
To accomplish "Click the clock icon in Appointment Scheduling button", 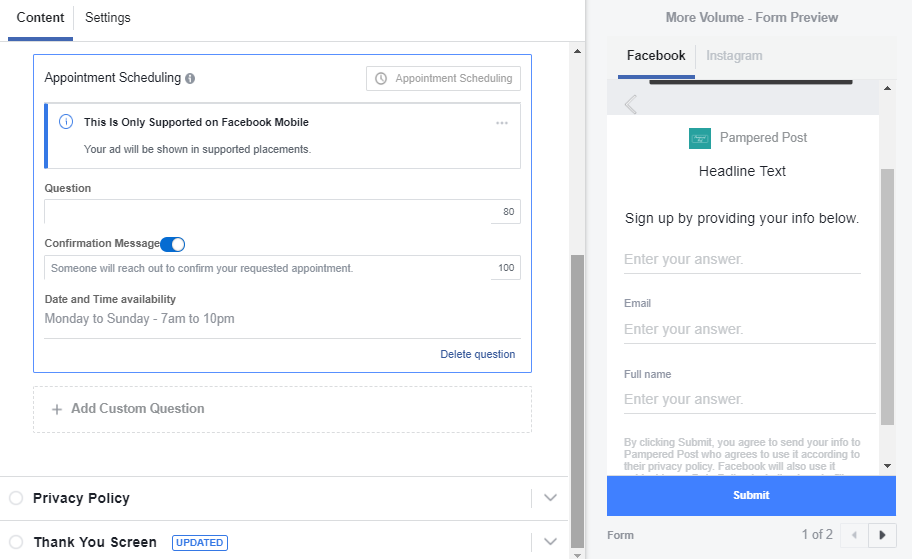I will [x=381, y=78].
